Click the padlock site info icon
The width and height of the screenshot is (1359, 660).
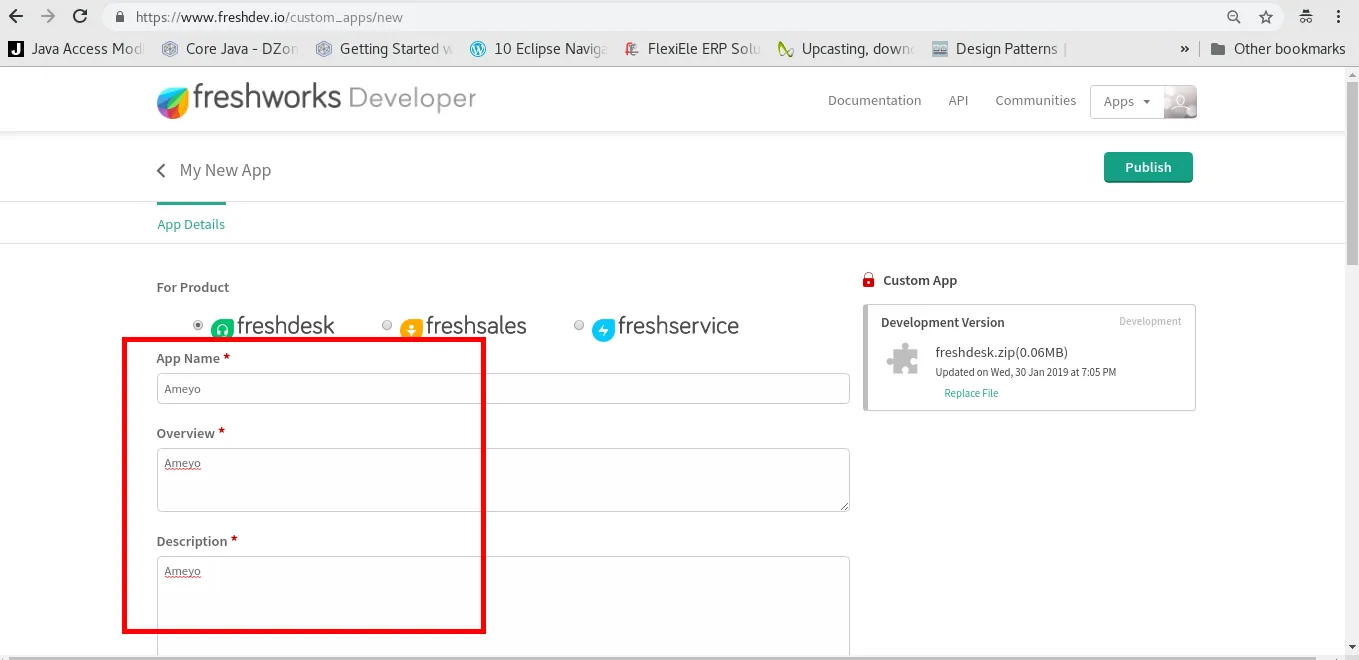pos(120,17)
